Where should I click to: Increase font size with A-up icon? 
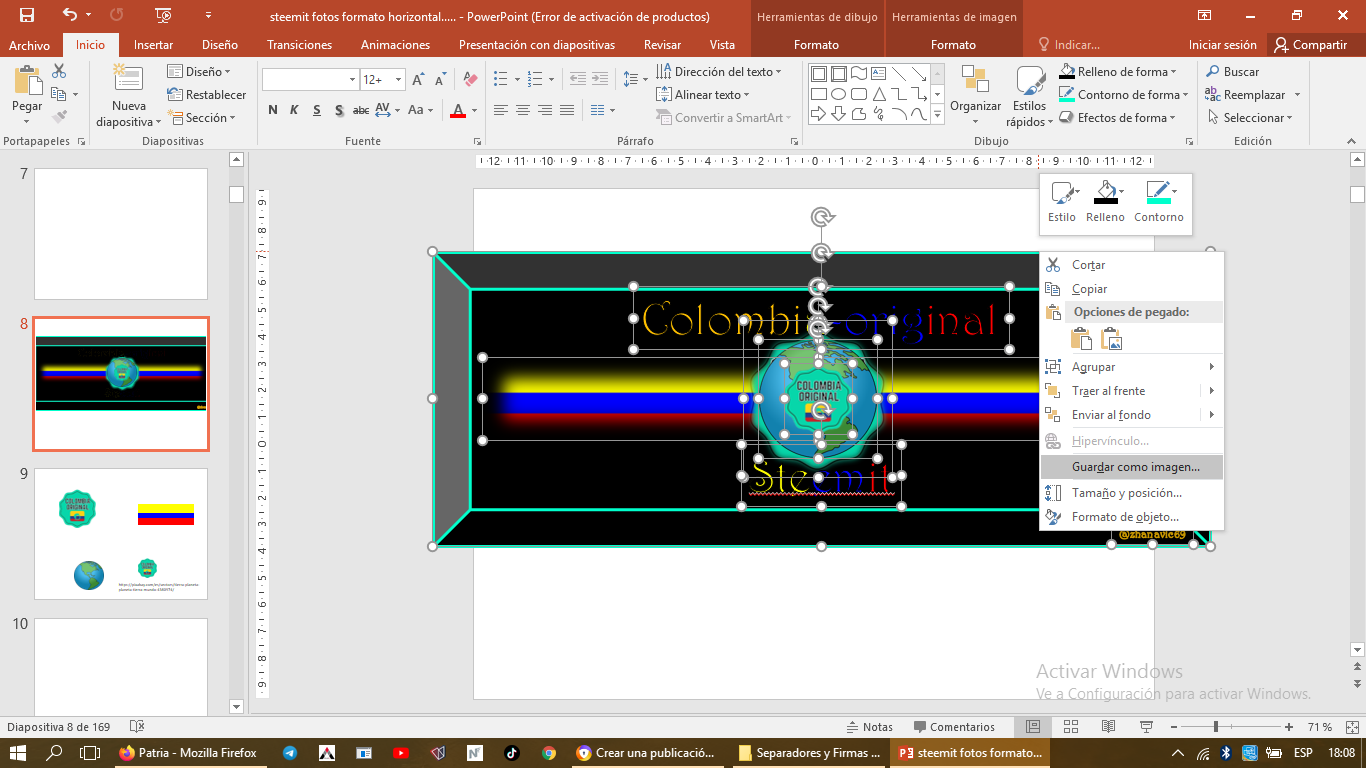[x=418, y=80]
